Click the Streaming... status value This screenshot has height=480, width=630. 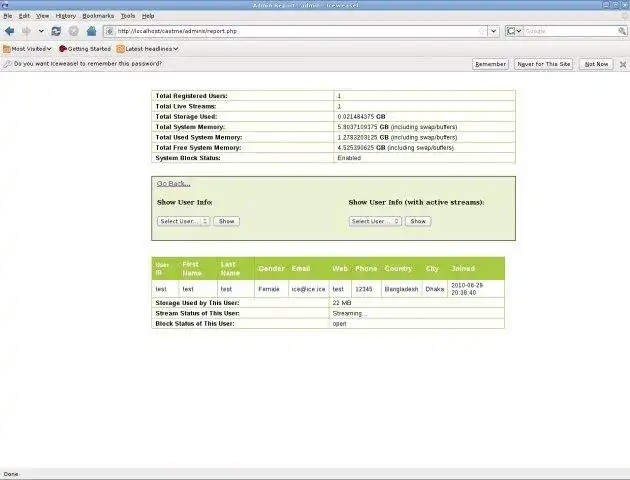348,313
